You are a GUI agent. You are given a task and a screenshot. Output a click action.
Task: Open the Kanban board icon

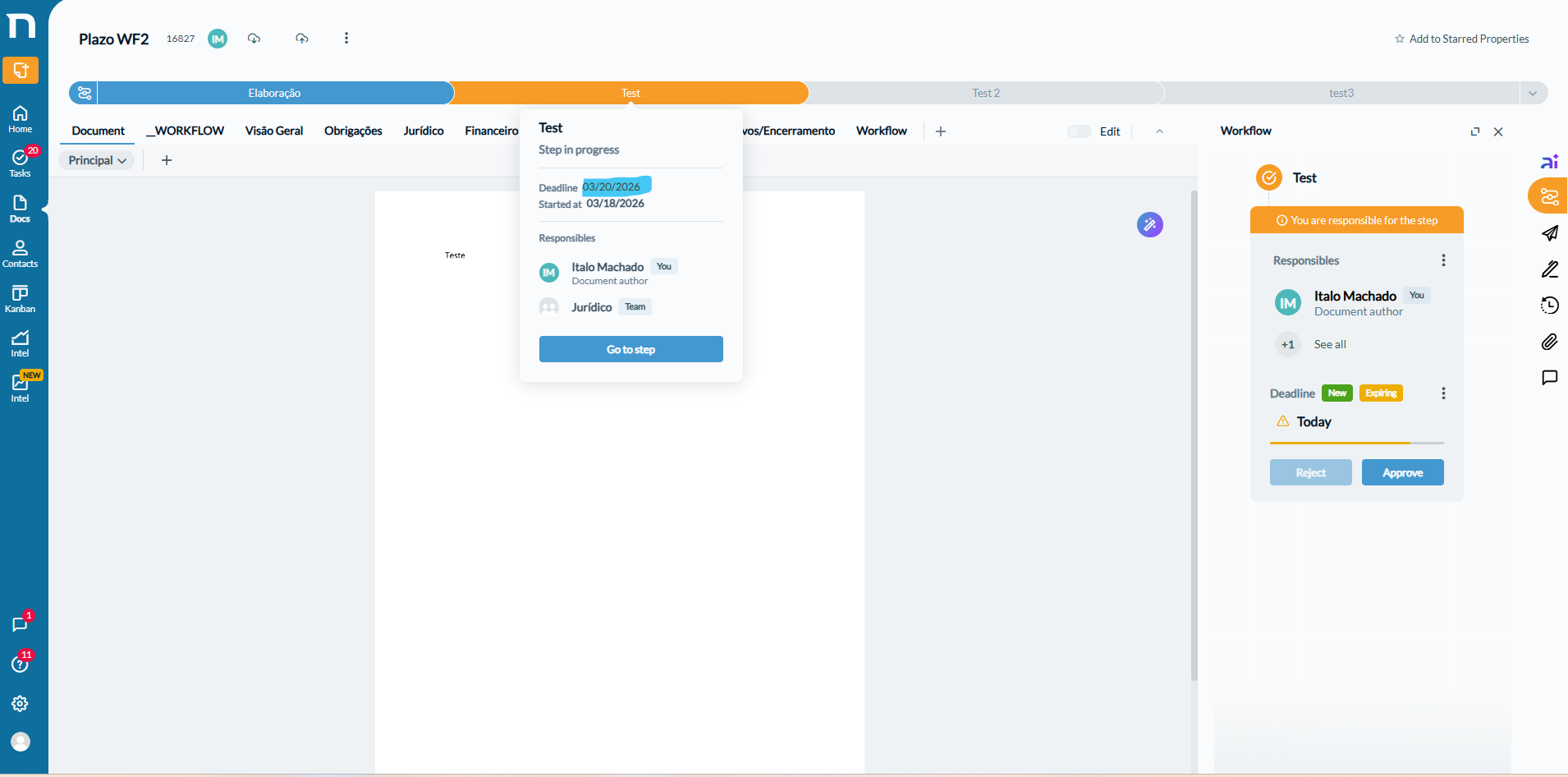tap(21, 299)
